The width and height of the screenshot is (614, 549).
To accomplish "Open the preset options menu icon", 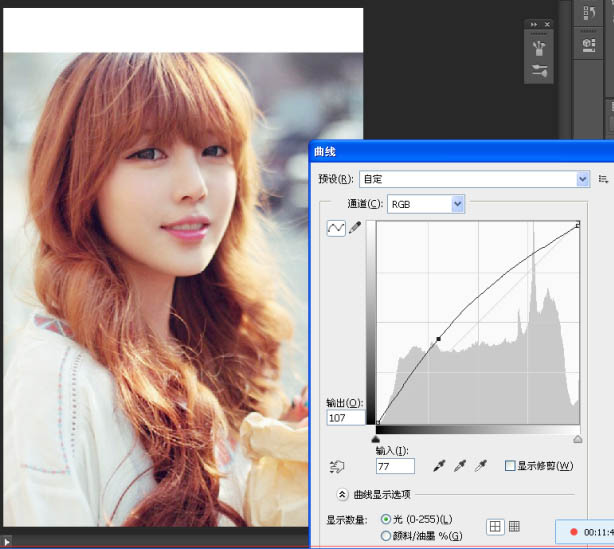I will pos(603,179).
